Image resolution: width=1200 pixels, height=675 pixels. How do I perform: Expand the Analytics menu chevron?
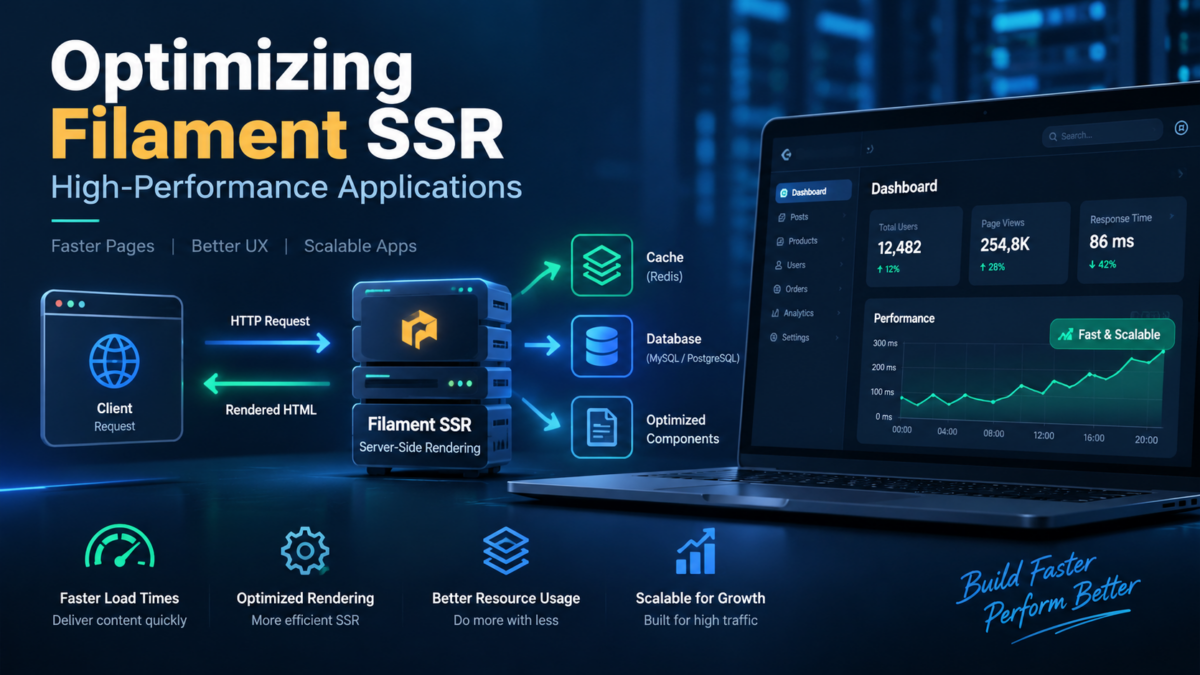(840, 313)
